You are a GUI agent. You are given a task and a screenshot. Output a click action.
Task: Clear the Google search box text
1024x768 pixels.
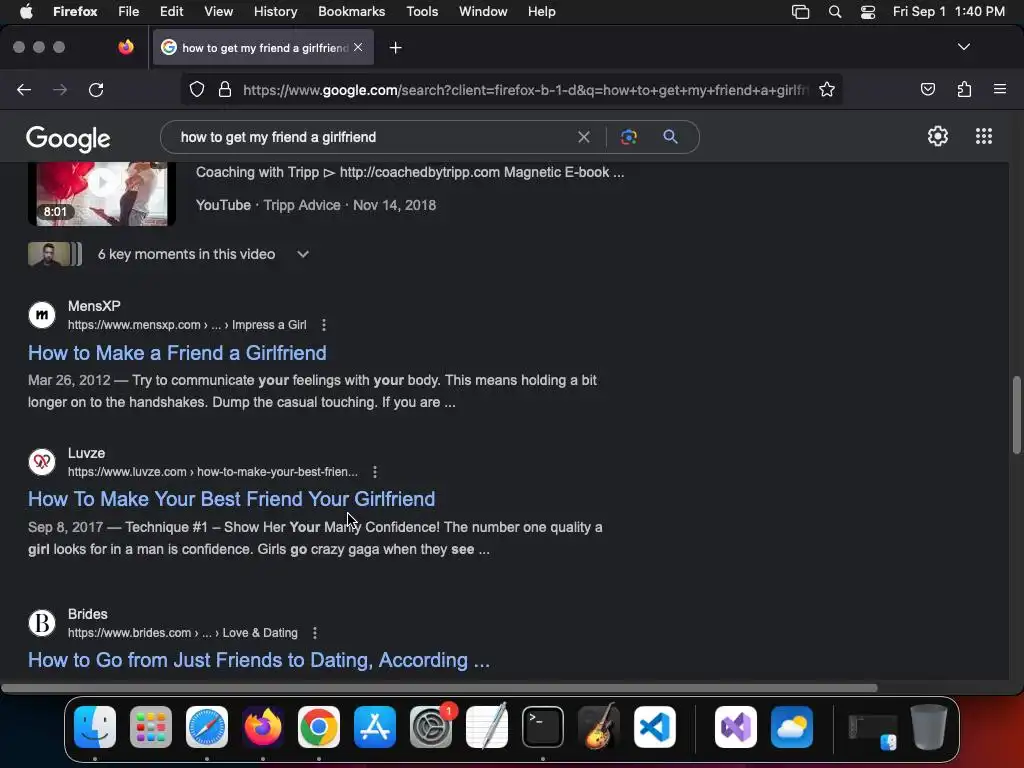(584, 137)
